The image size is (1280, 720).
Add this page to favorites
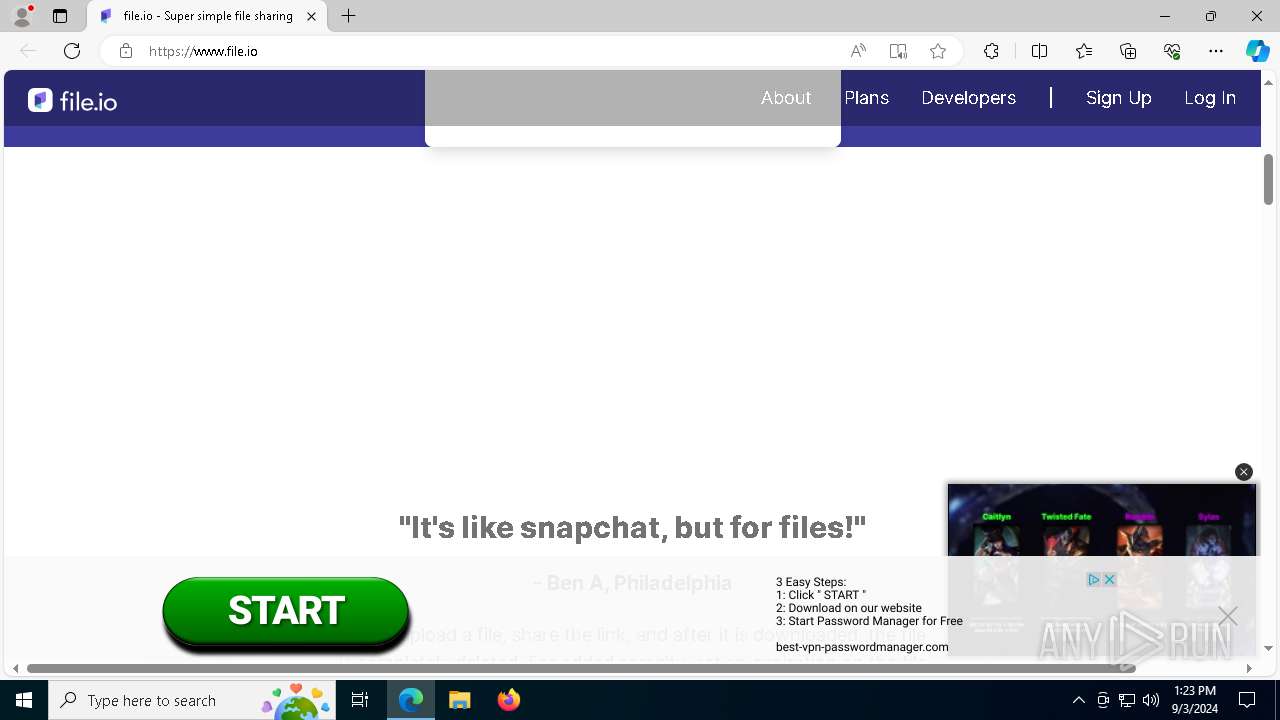click(938, 51)
